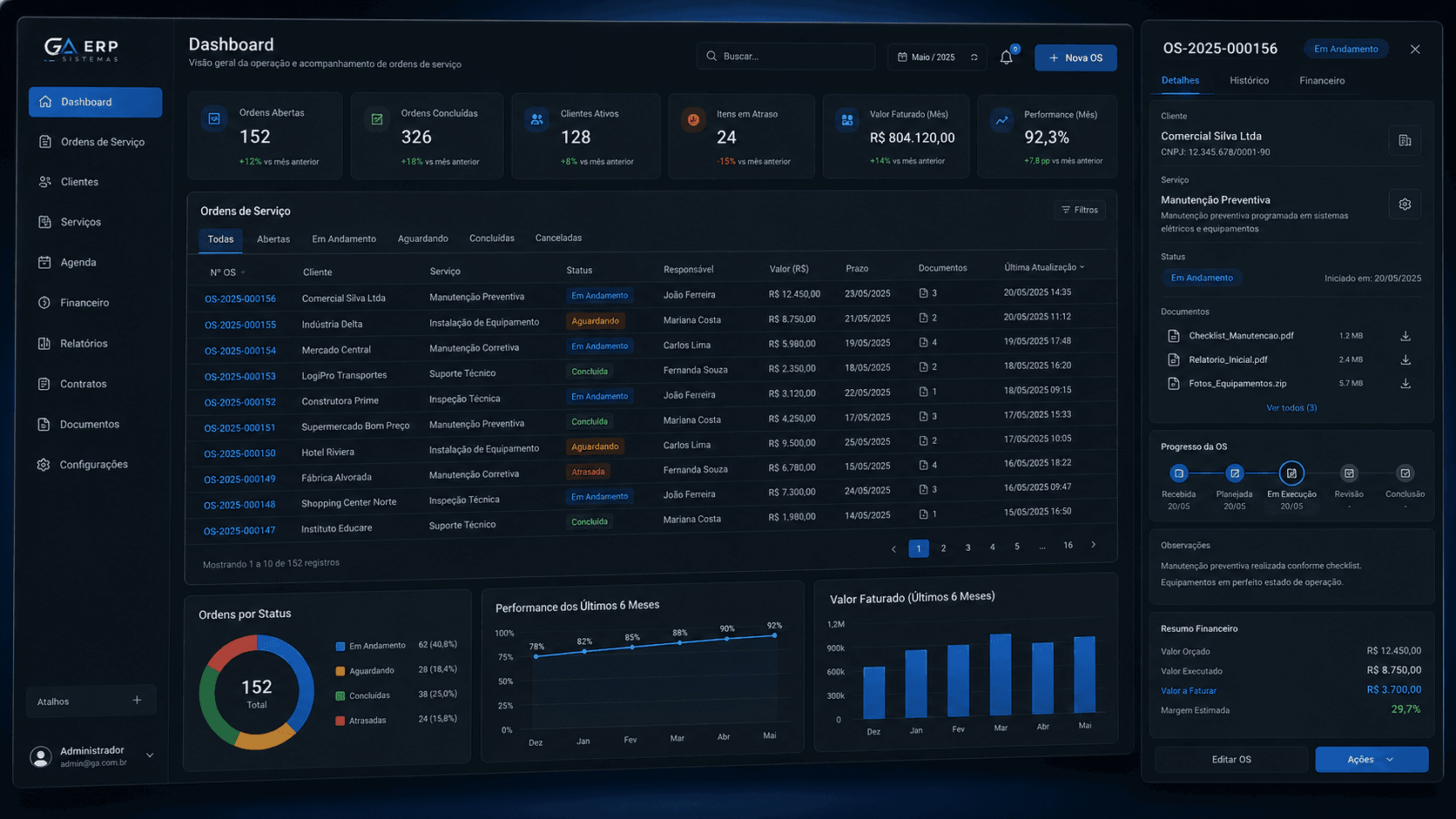Go to Clientes in the sidebar
The height and width of the screenshot is (819, 1456).
[95, 182]
